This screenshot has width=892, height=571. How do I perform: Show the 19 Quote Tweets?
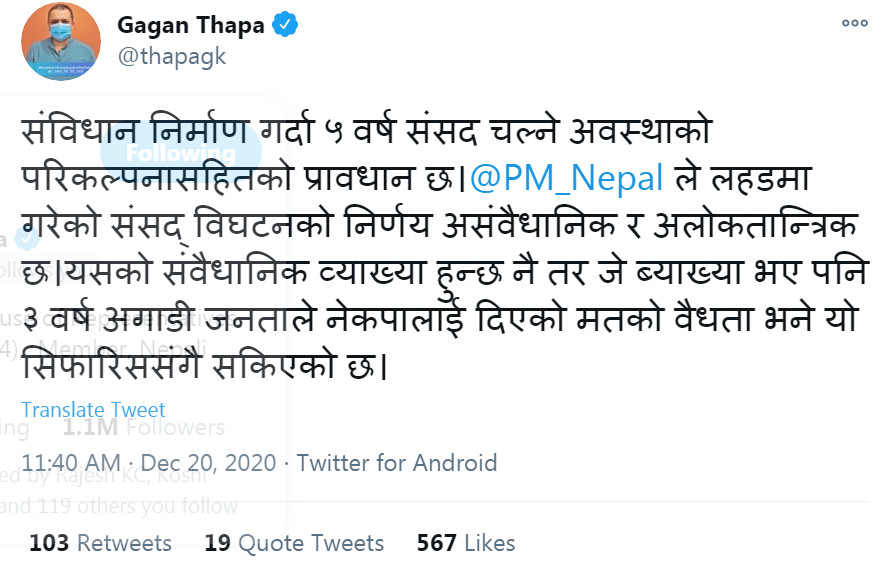(x=294, y=543)
